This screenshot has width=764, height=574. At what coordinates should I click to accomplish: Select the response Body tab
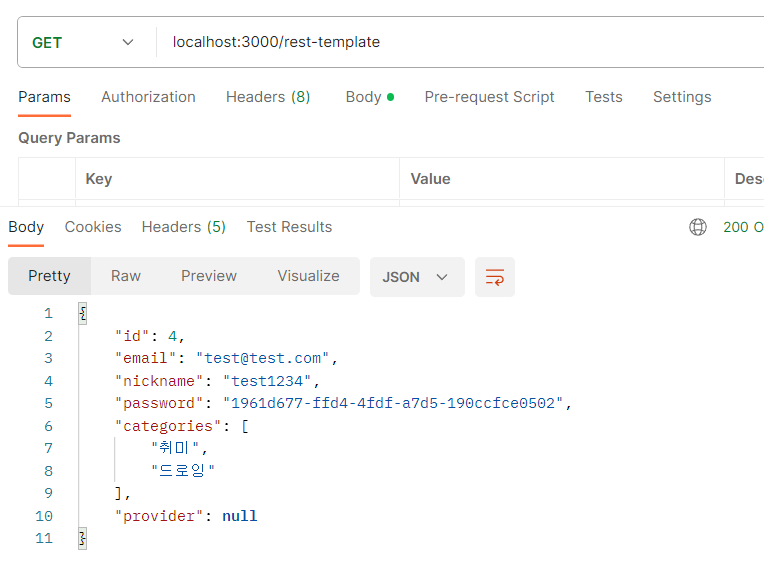coord(26,227)
